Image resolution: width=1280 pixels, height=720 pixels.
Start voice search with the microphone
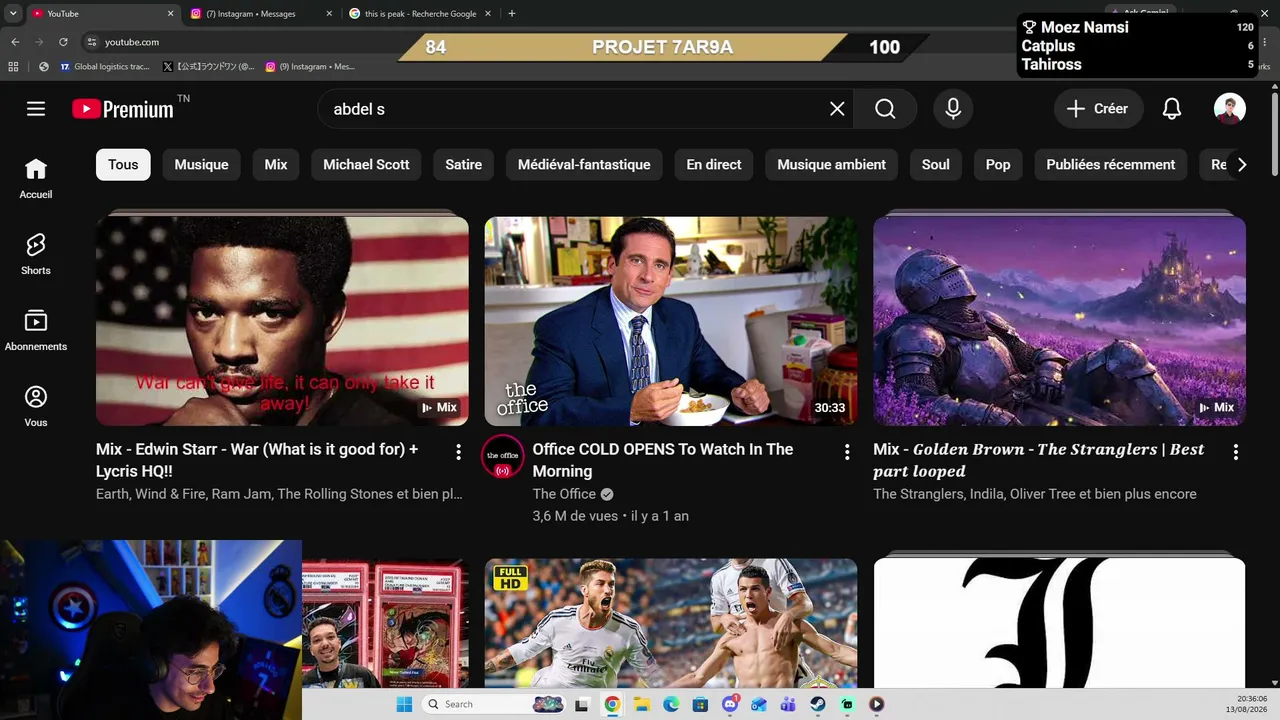tap(953, 109)
